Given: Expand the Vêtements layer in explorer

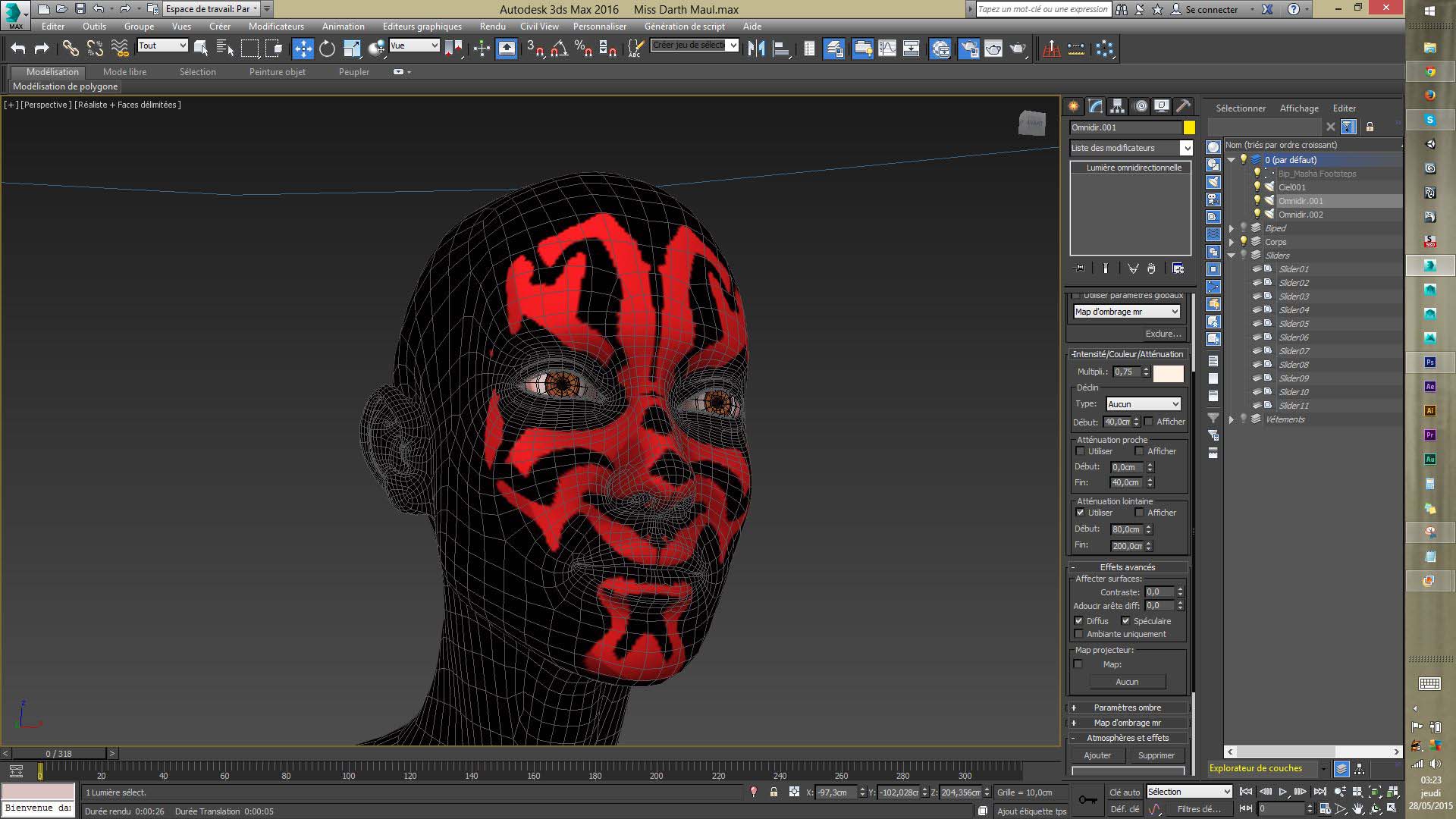Looking at the screenshot, I should click(1232, 419).
